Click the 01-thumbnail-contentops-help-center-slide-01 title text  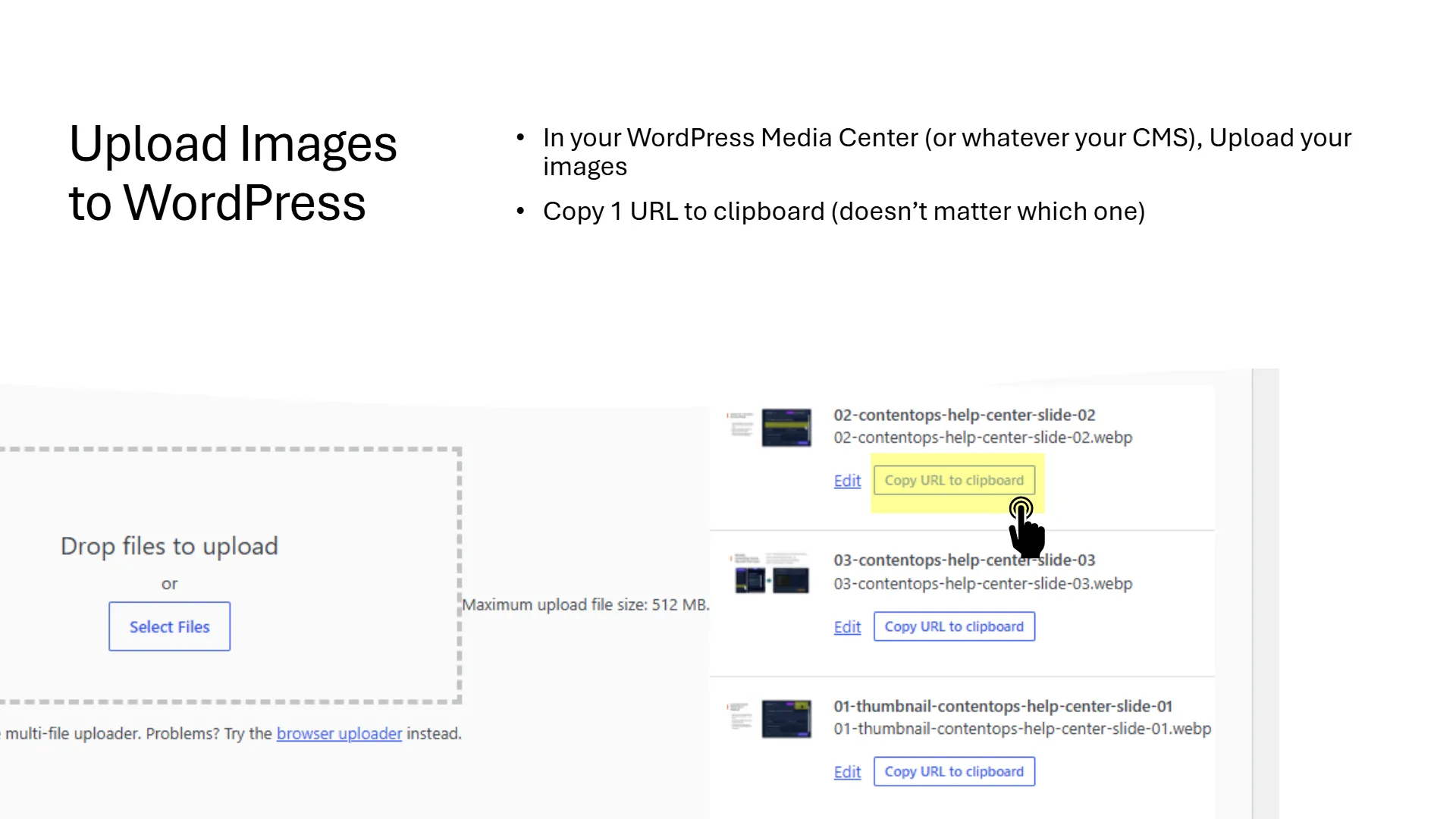[x=1003, y=706]
